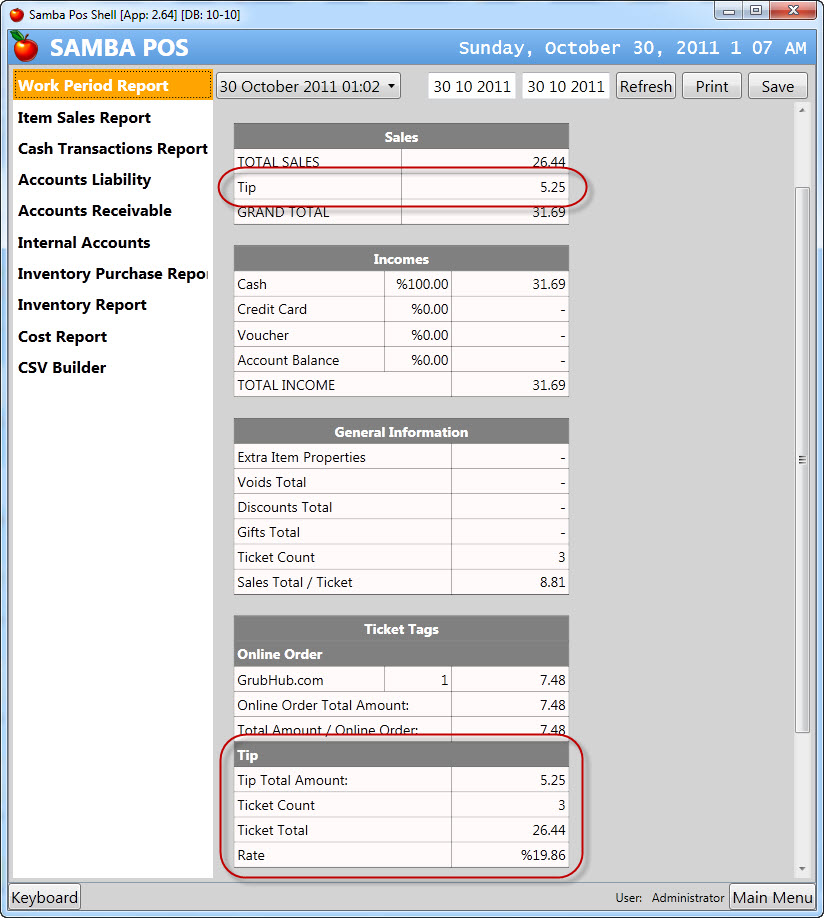Click the title bar apple icon

point(17,14)
